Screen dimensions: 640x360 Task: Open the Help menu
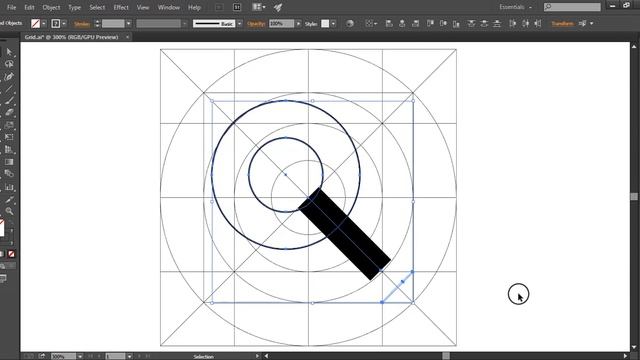[x=194, y=7]
